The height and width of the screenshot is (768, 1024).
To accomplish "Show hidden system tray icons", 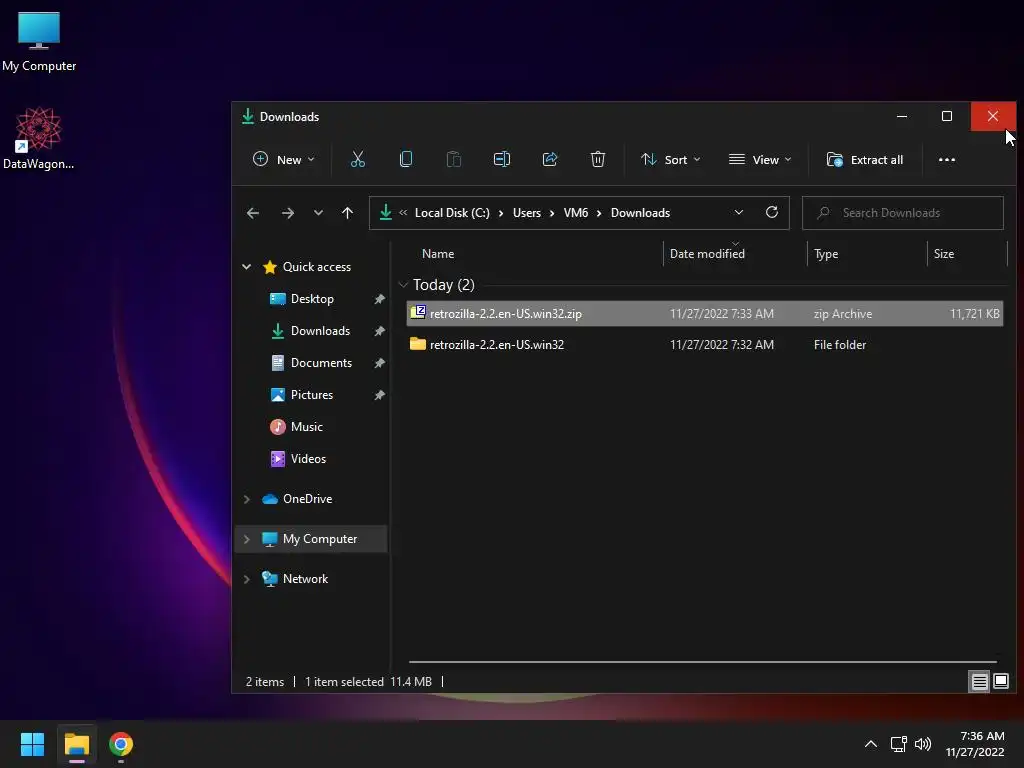I will coord(871,744).
